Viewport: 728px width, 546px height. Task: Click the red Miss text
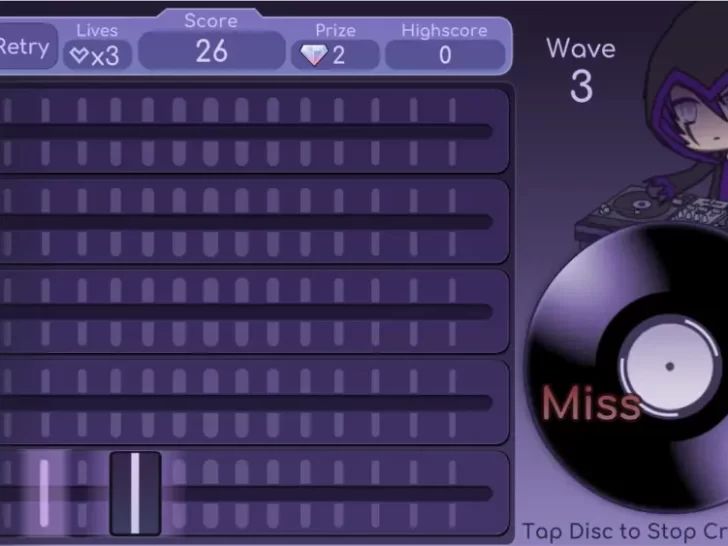tap(591, 404)
